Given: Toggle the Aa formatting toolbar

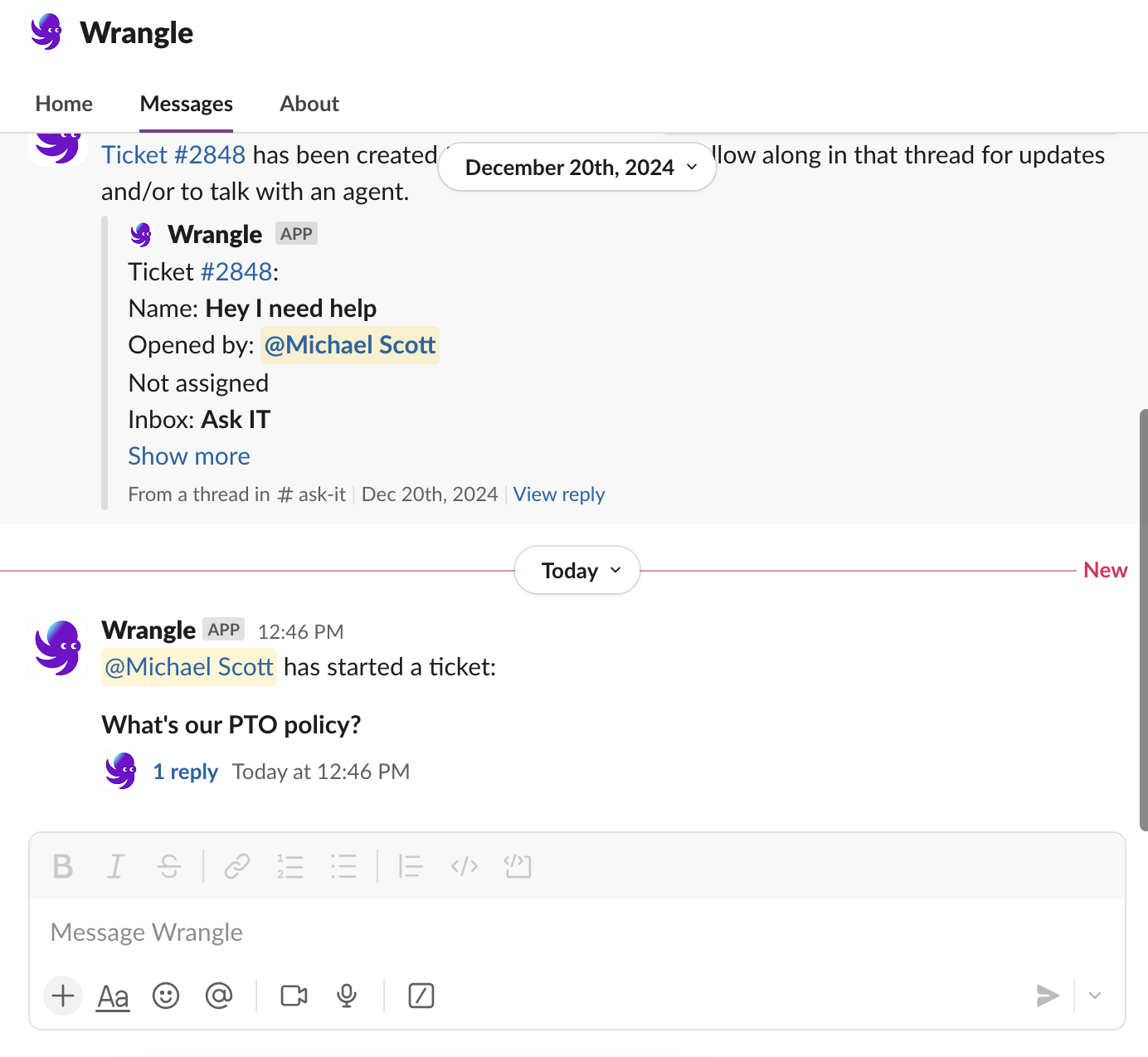Looking at the screenshot, I should (x=114, y=996).
